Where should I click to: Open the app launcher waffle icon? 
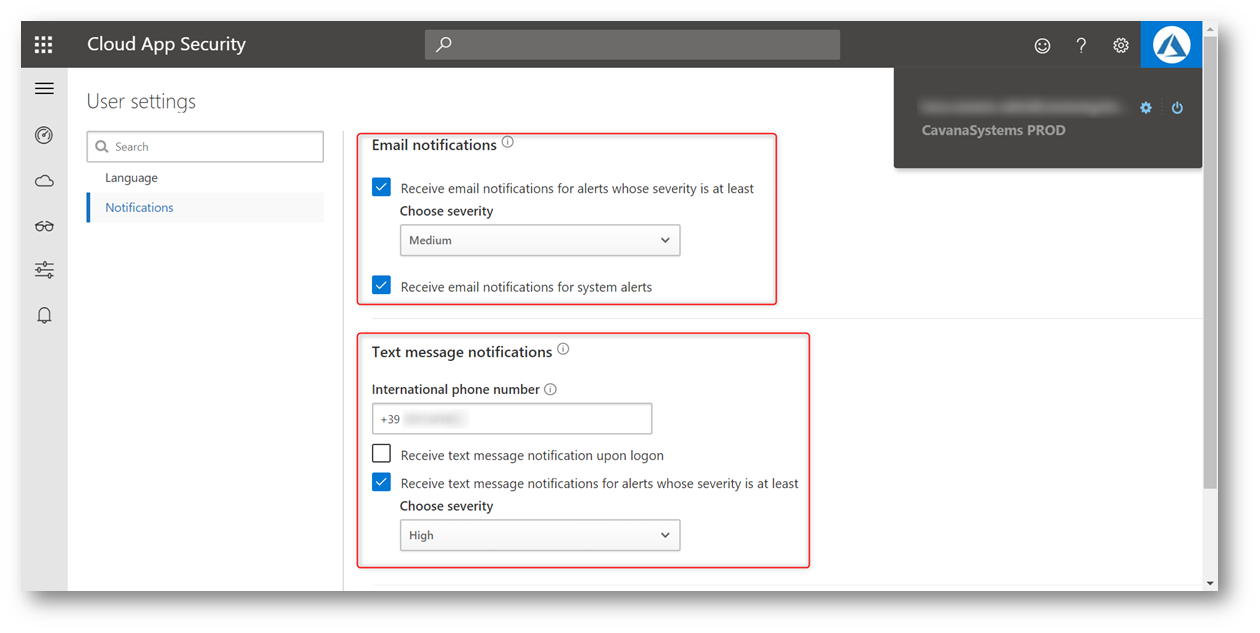pos(43,44)
